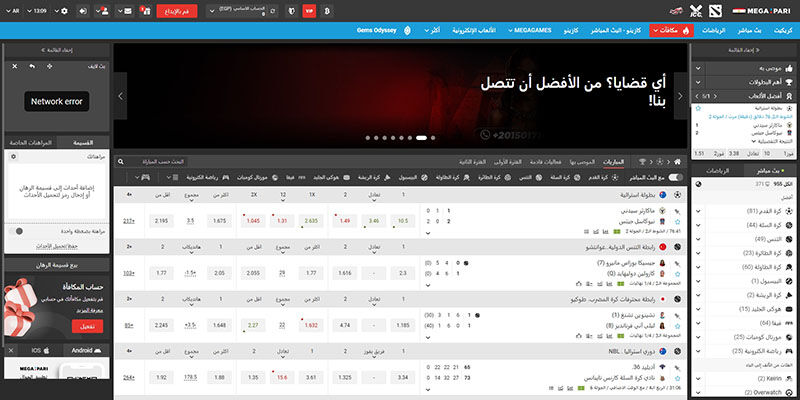800x400 pixels.
Task: Filter by football (كرة القدم) icon in sport bar
Action: click(x=614, y=178)
